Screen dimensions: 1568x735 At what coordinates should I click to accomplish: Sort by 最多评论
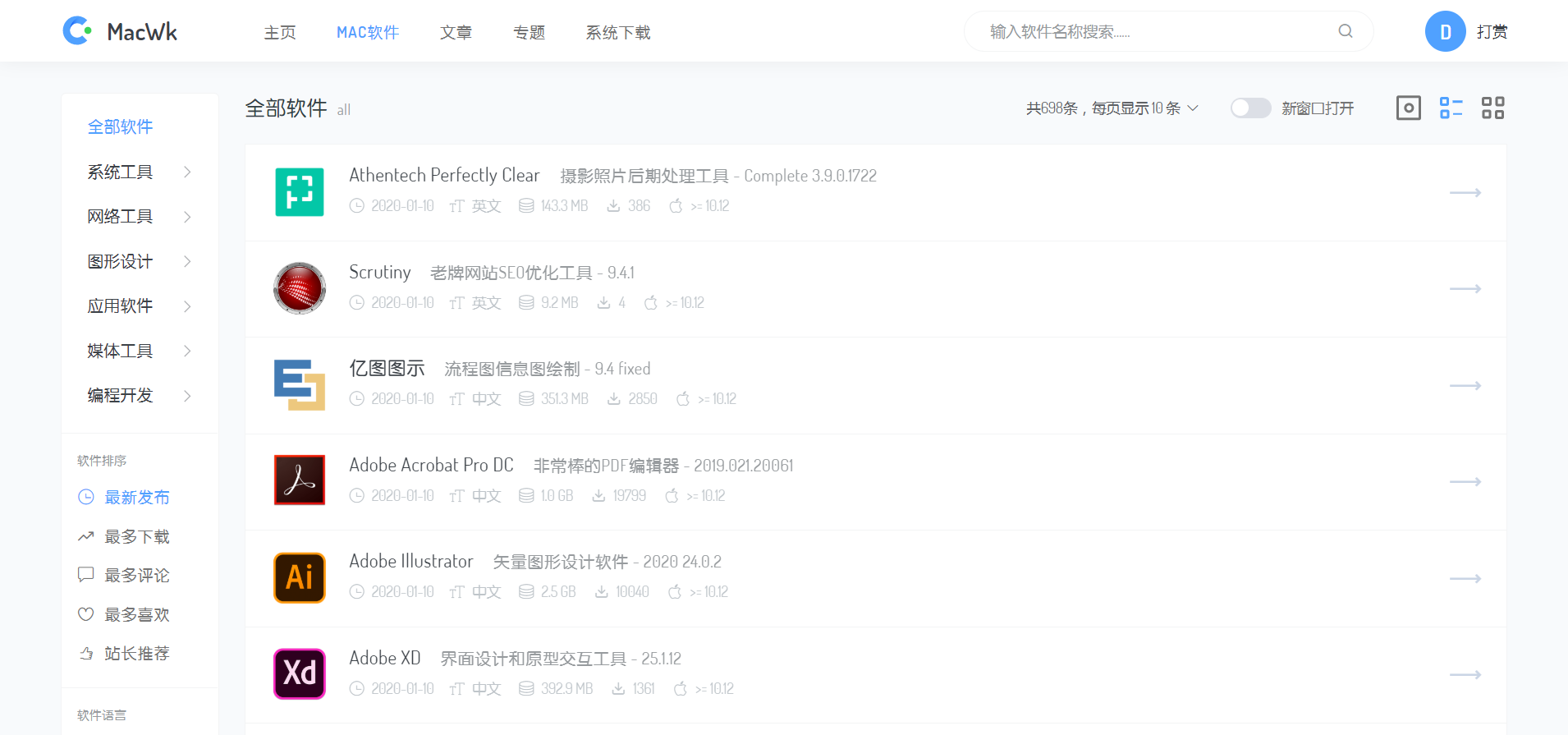tap(137, 575)
